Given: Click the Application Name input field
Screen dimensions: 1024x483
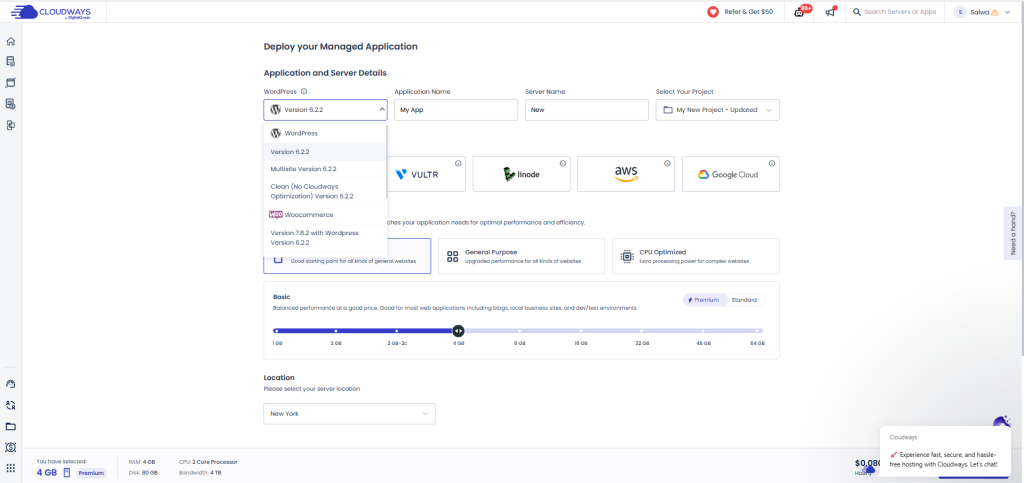Looking at the screenshot, I should point(456,110).
